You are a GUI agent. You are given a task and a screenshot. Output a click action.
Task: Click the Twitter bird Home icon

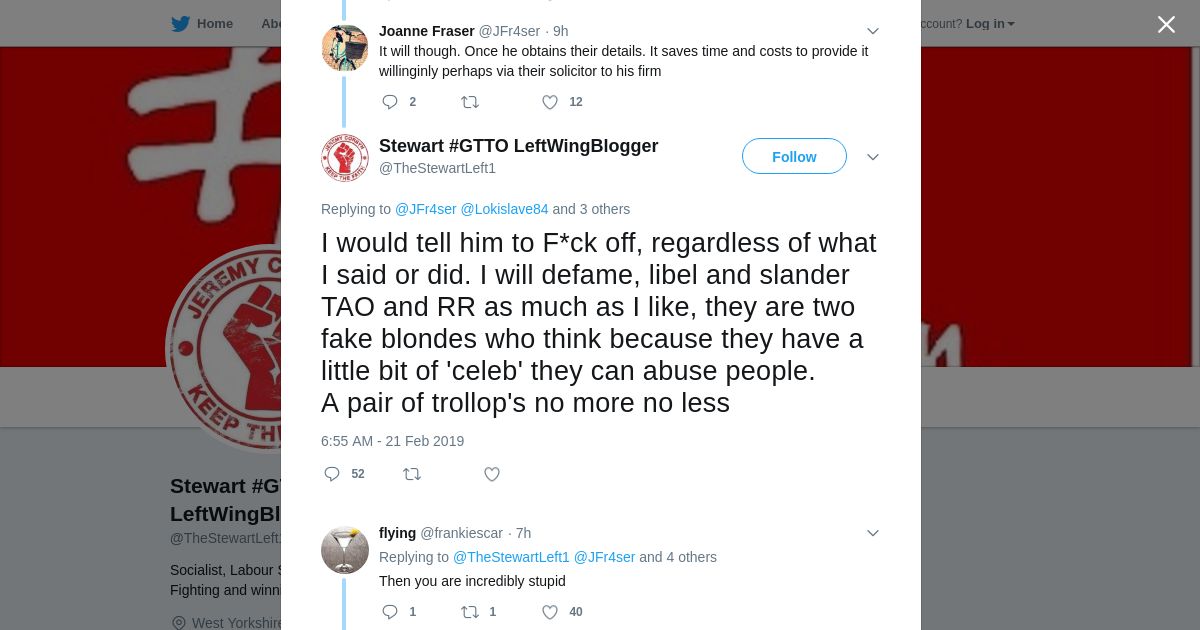[x=180, y=24]
